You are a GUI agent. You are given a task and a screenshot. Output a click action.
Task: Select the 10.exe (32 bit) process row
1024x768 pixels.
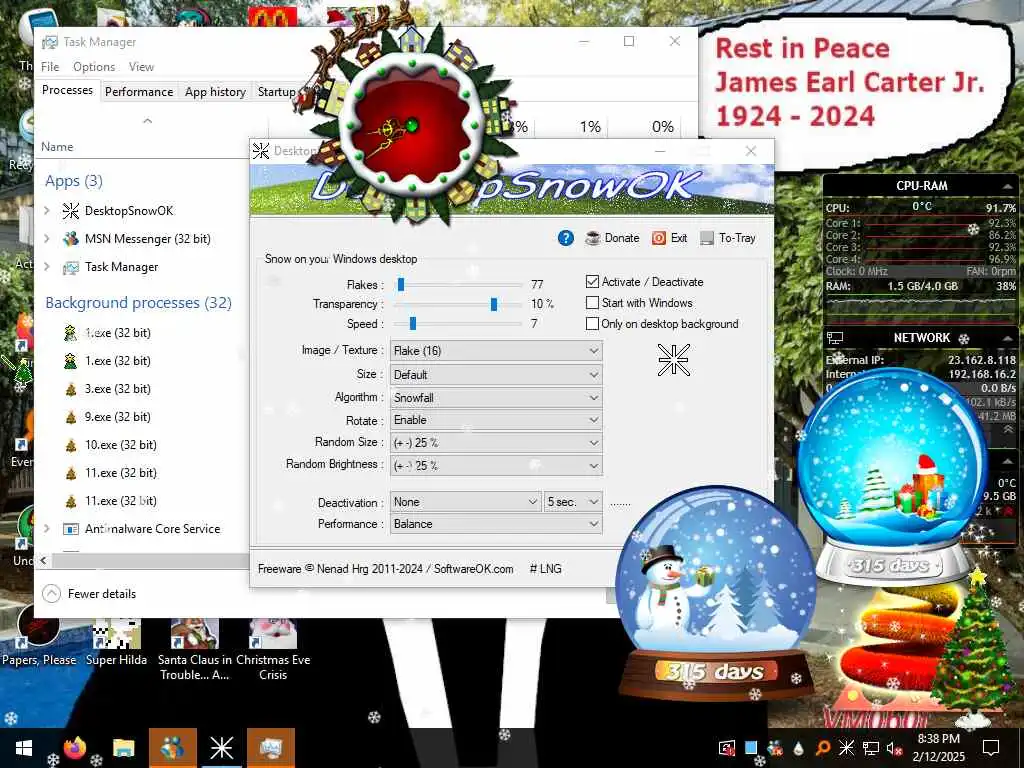point(144,445)
